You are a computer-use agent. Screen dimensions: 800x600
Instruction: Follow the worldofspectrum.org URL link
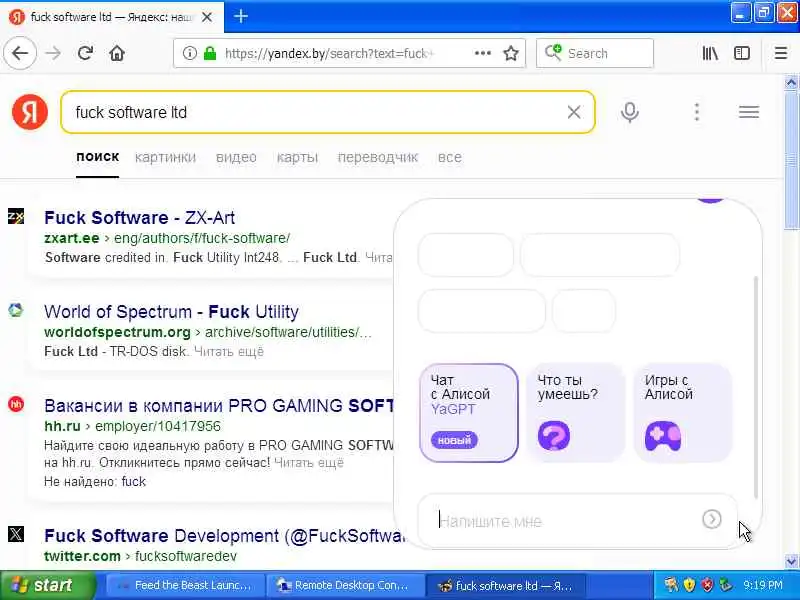point(208,332)
